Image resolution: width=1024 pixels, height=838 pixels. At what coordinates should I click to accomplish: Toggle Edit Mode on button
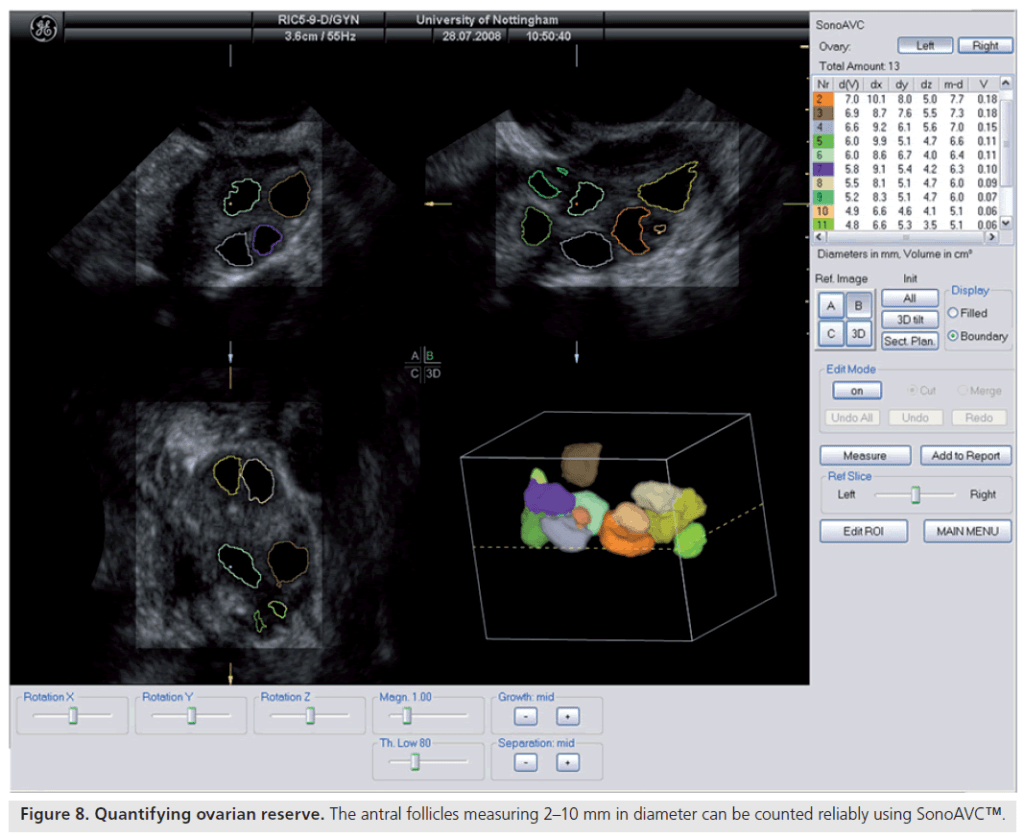(857, 391)
